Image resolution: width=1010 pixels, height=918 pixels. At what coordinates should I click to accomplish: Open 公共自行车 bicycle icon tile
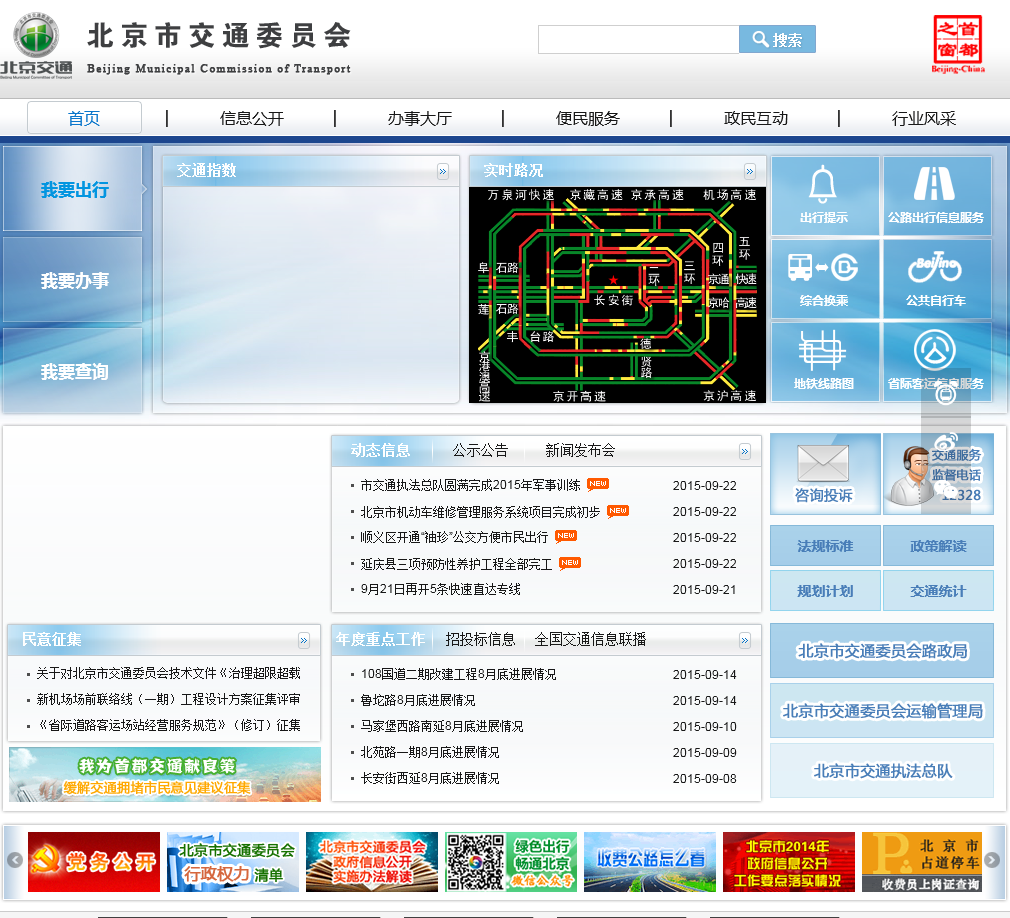click(x=937, y=279)
